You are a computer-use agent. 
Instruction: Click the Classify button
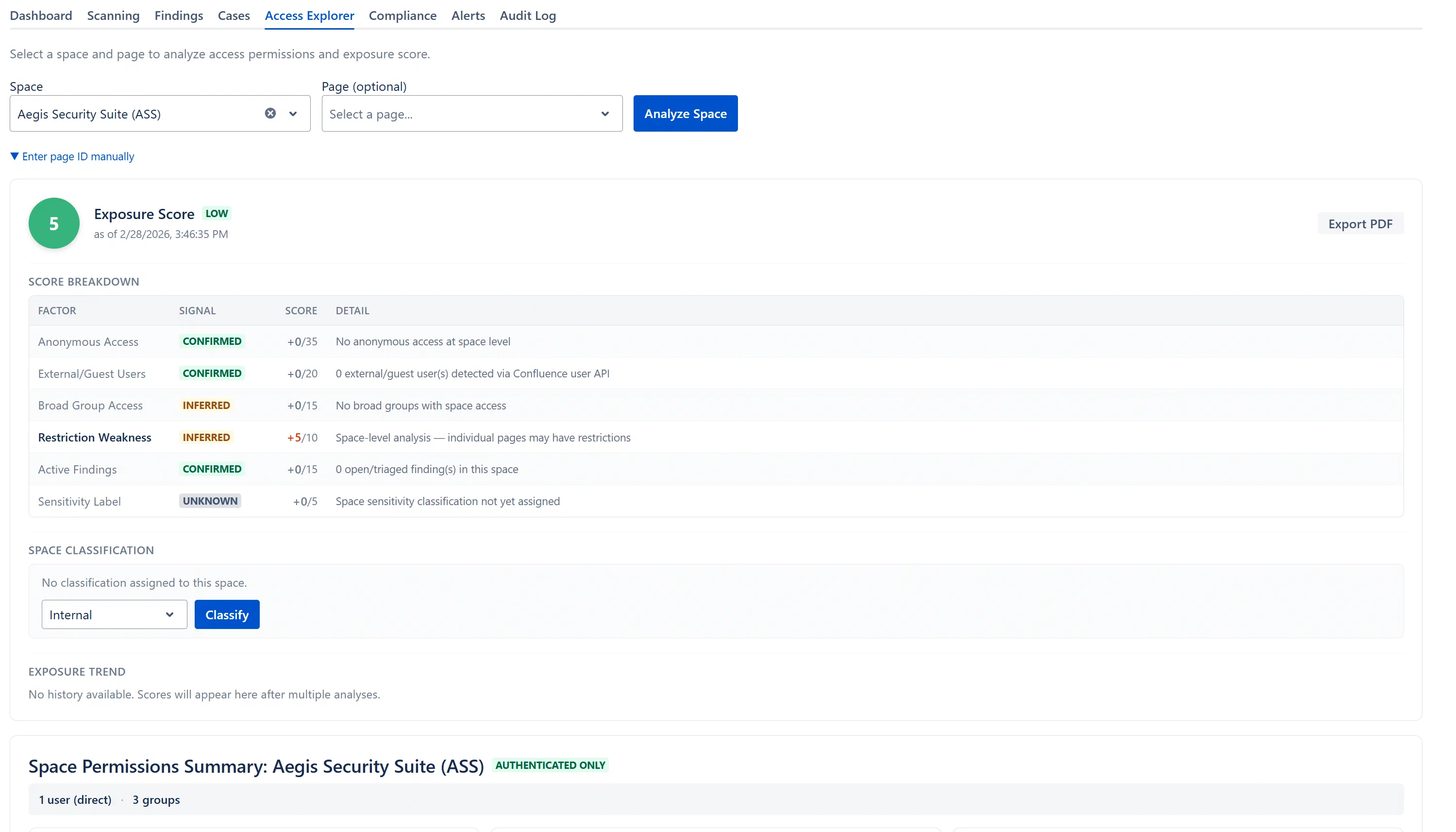point(227,614)
